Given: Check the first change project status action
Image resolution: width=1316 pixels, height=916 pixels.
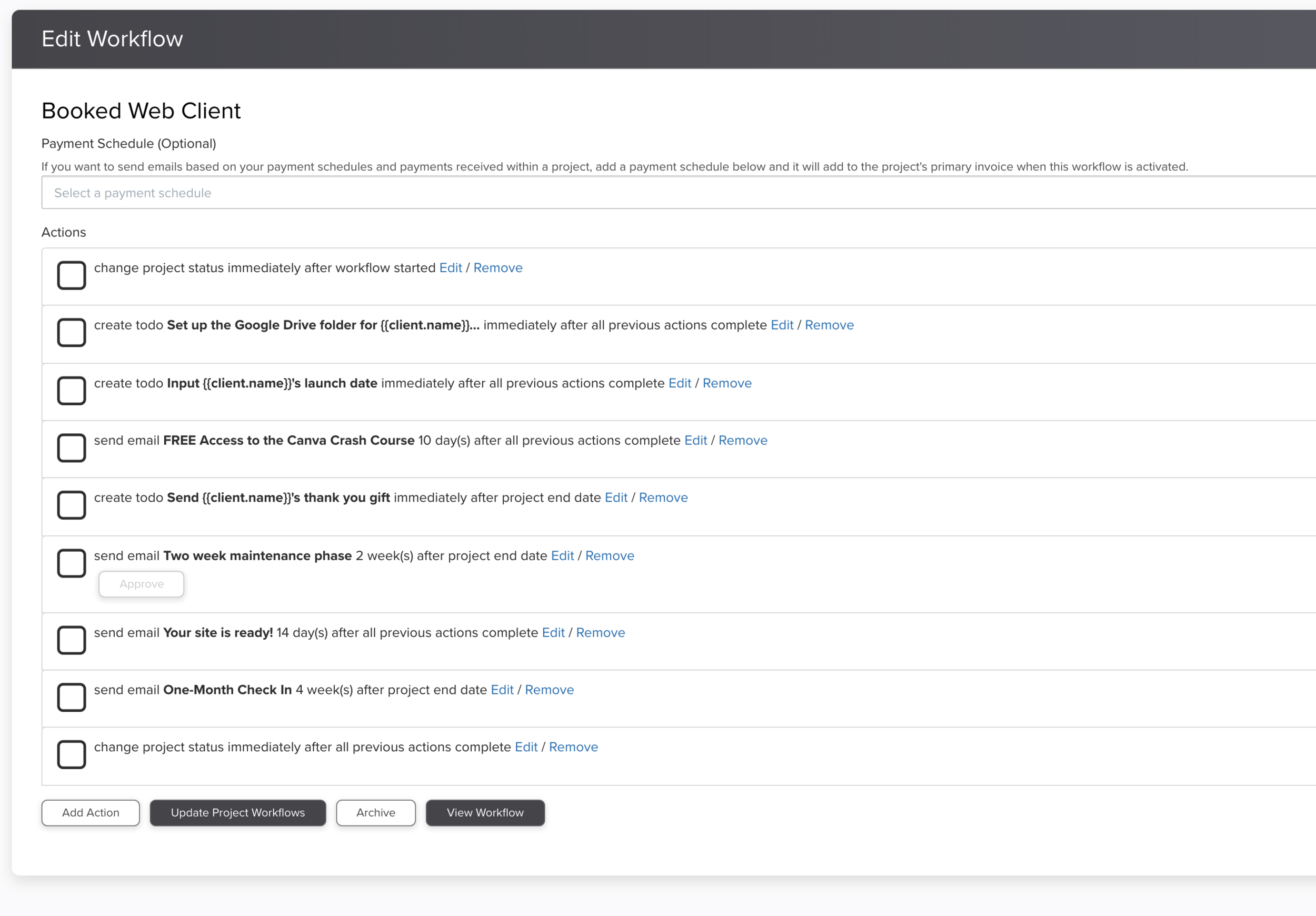Looking at the screenshot, I should point(72,275).
